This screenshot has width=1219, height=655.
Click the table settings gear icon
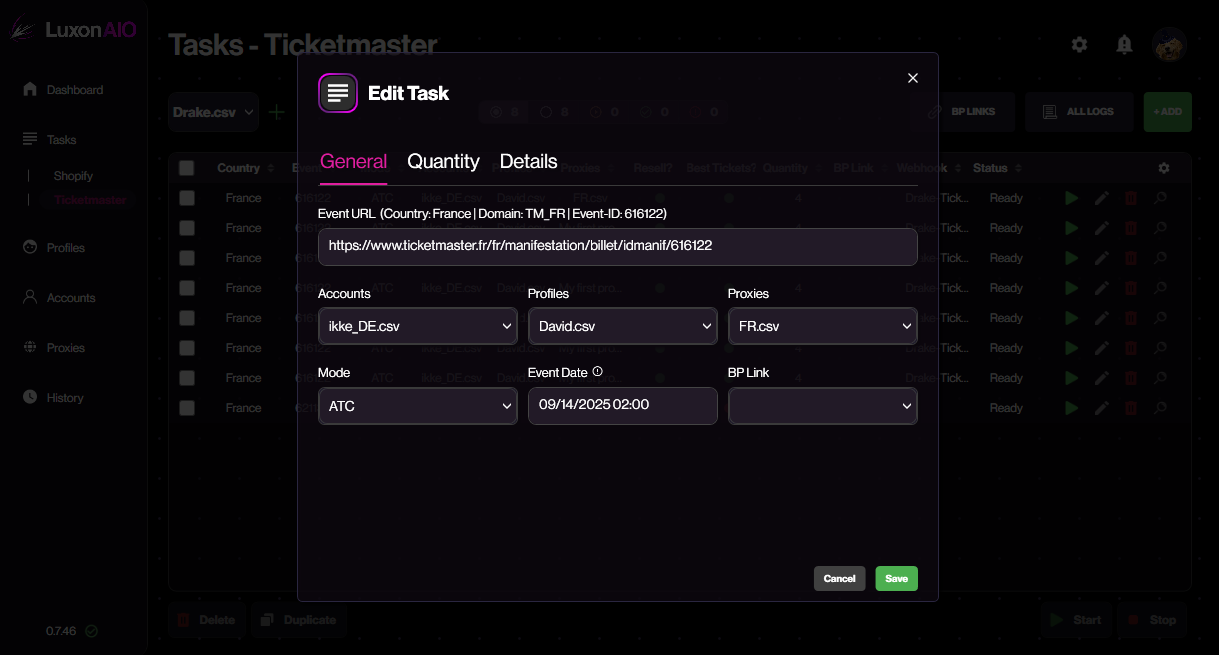click(1163, 168)
